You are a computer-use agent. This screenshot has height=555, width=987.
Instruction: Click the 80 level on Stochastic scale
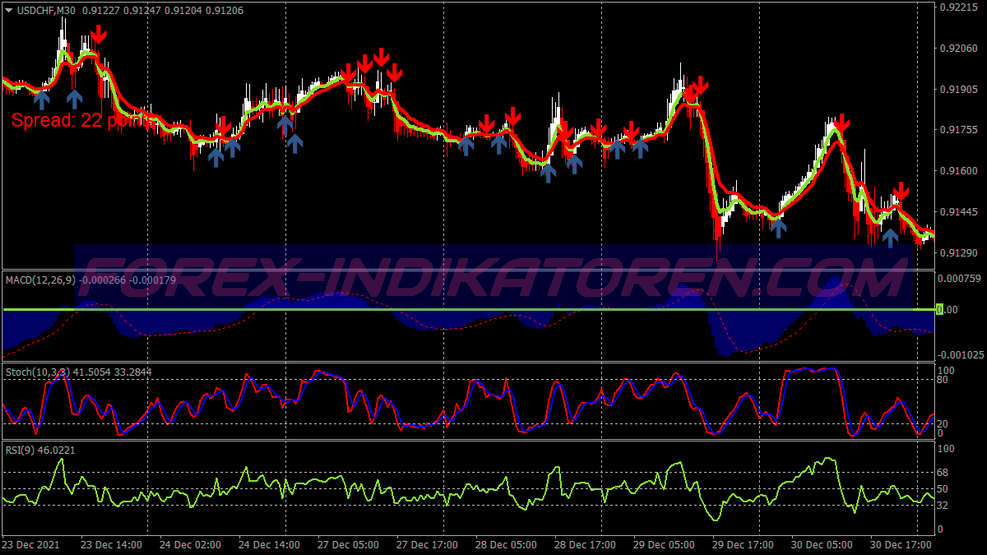pos(944,381)
